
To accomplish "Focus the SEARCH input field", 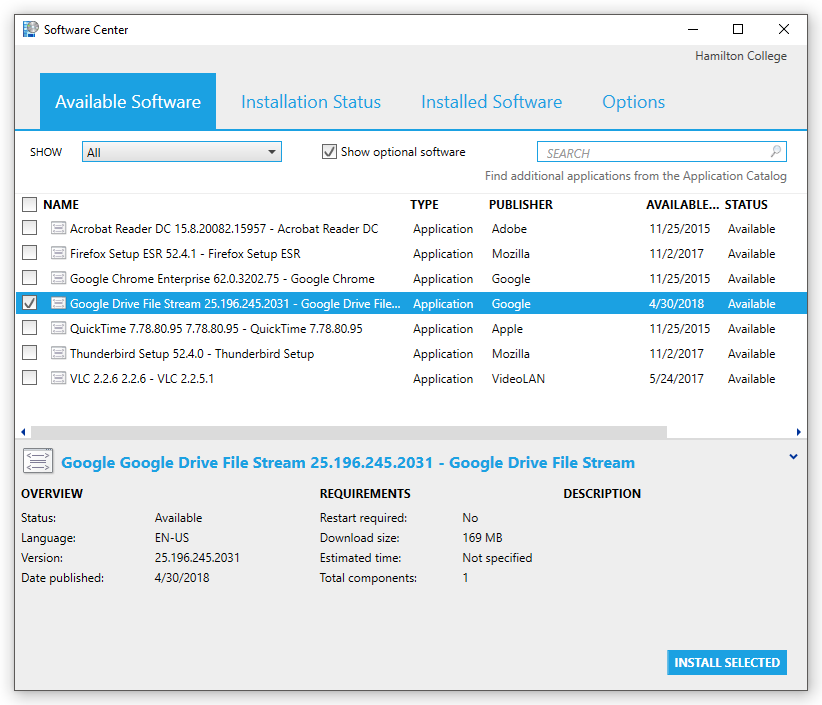I will [661, 152].
